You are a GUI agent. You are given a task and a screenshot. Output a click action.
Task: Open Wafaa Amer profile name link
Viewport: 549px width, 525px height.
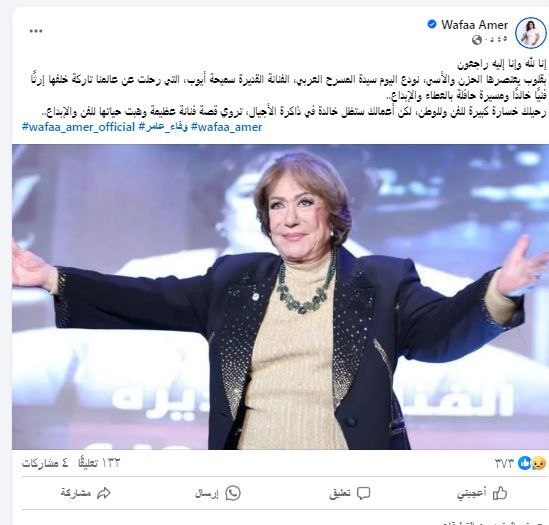pyautogui.click(x=474, y=25)
